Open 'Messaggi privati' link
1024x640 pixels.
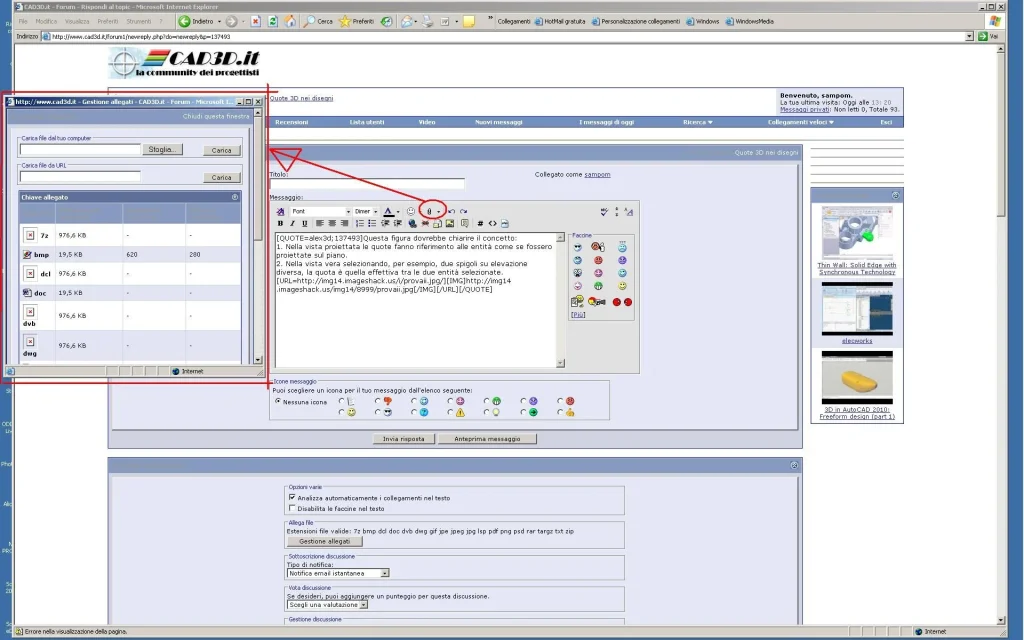click(805, 110)
